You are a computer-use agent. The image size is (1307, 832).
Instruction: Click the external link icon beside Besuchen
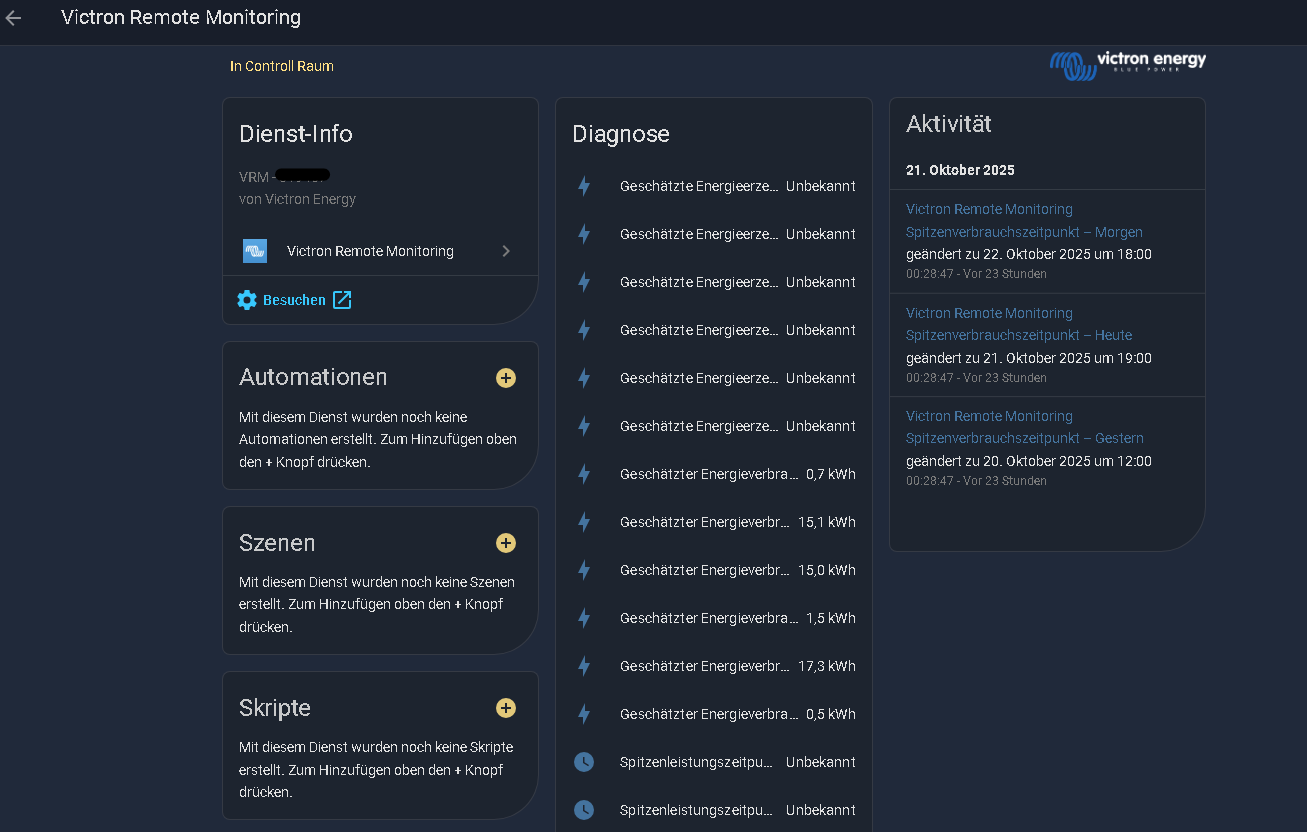tap(342, 300)
